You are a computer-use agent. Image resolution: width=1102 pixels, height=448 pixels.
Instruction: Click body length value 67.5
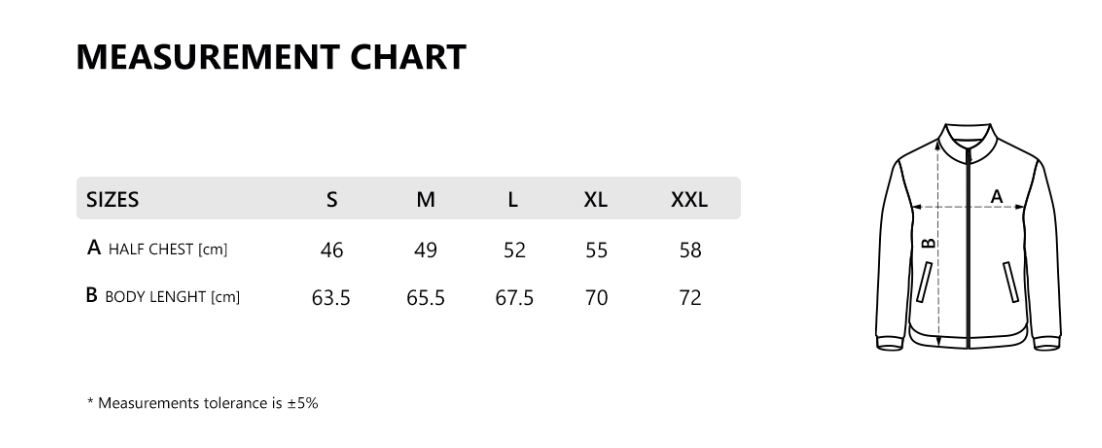(514, 297)
